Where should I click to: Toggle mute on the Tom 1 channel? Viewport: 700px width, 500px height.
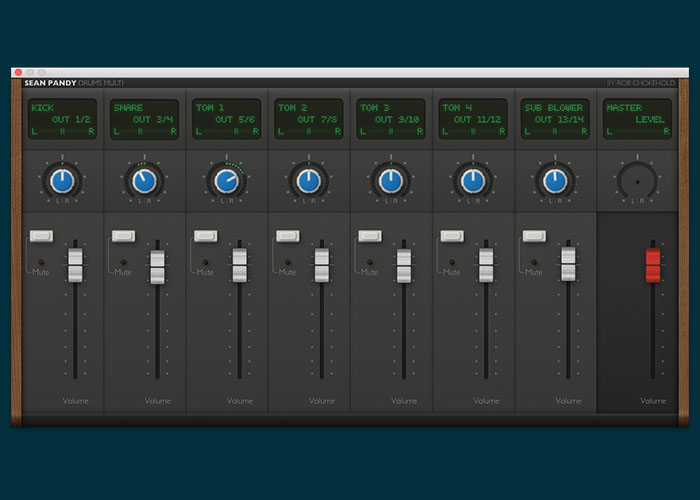[205, 236]
